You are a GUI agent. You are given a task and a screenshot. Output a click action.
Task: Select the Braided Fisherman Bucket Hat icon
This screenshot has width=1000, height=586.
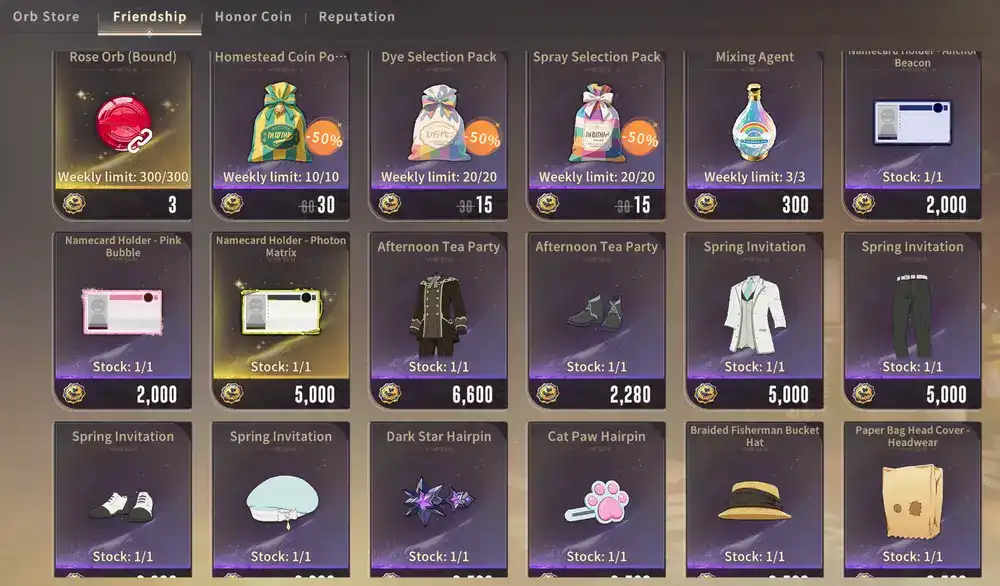pyautogui.click(x=754, y=501)
